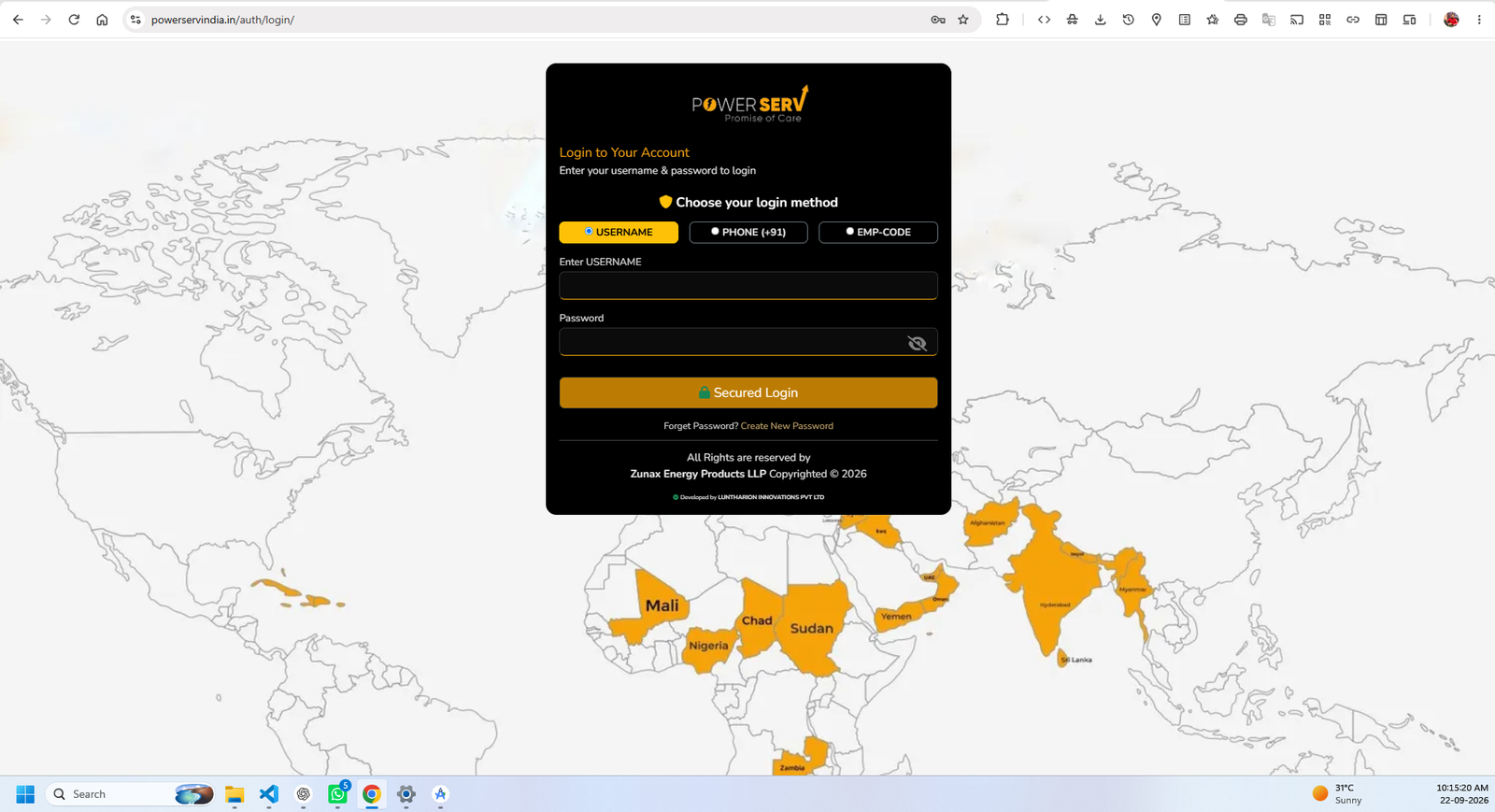
Task: Switch to Chrome in the taskbar
Action: click(372, 794)
